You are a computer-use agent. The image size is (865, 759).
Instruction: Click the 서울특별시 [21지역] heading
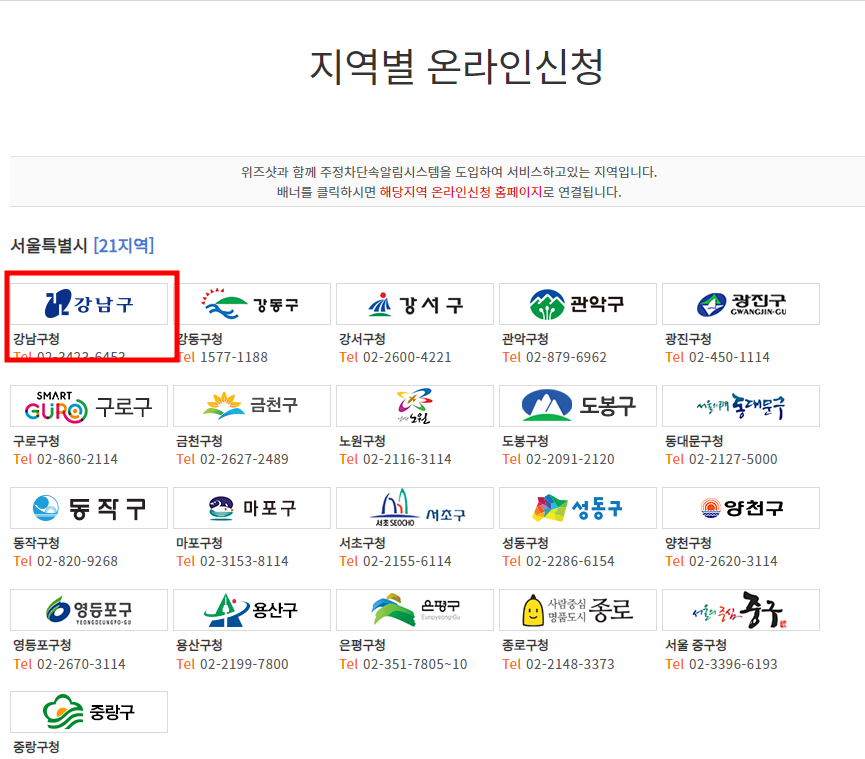pyautogui.click(x=82, y=245)
